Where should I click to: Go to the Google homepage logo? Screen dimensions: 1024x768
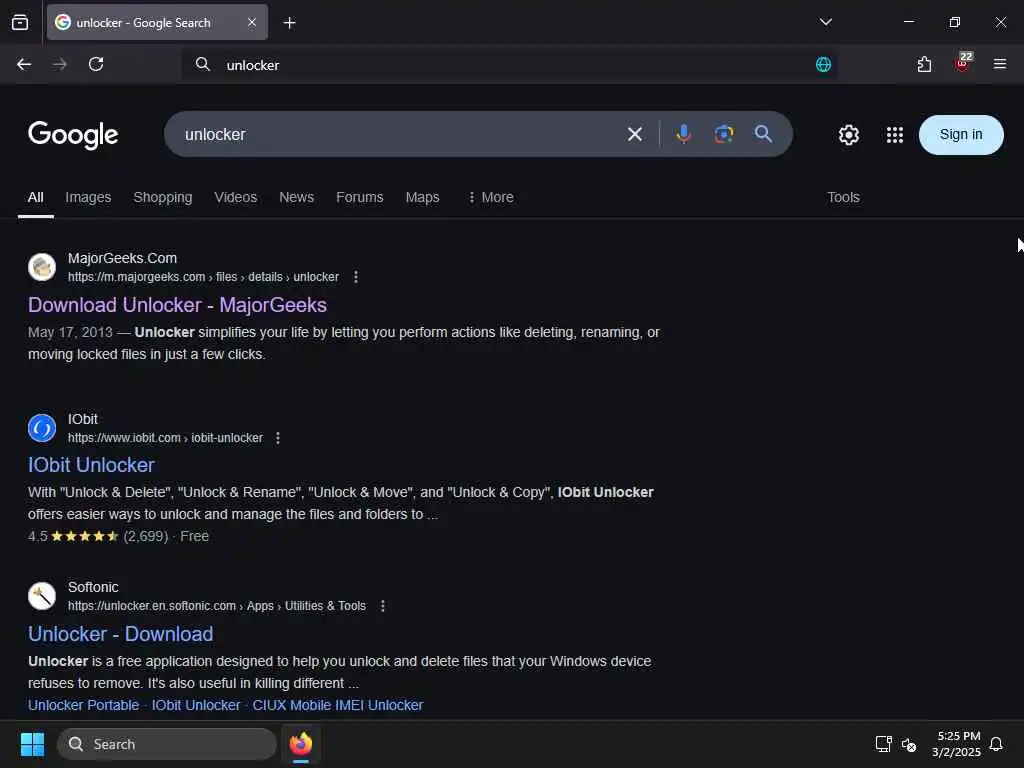[73, 135]
